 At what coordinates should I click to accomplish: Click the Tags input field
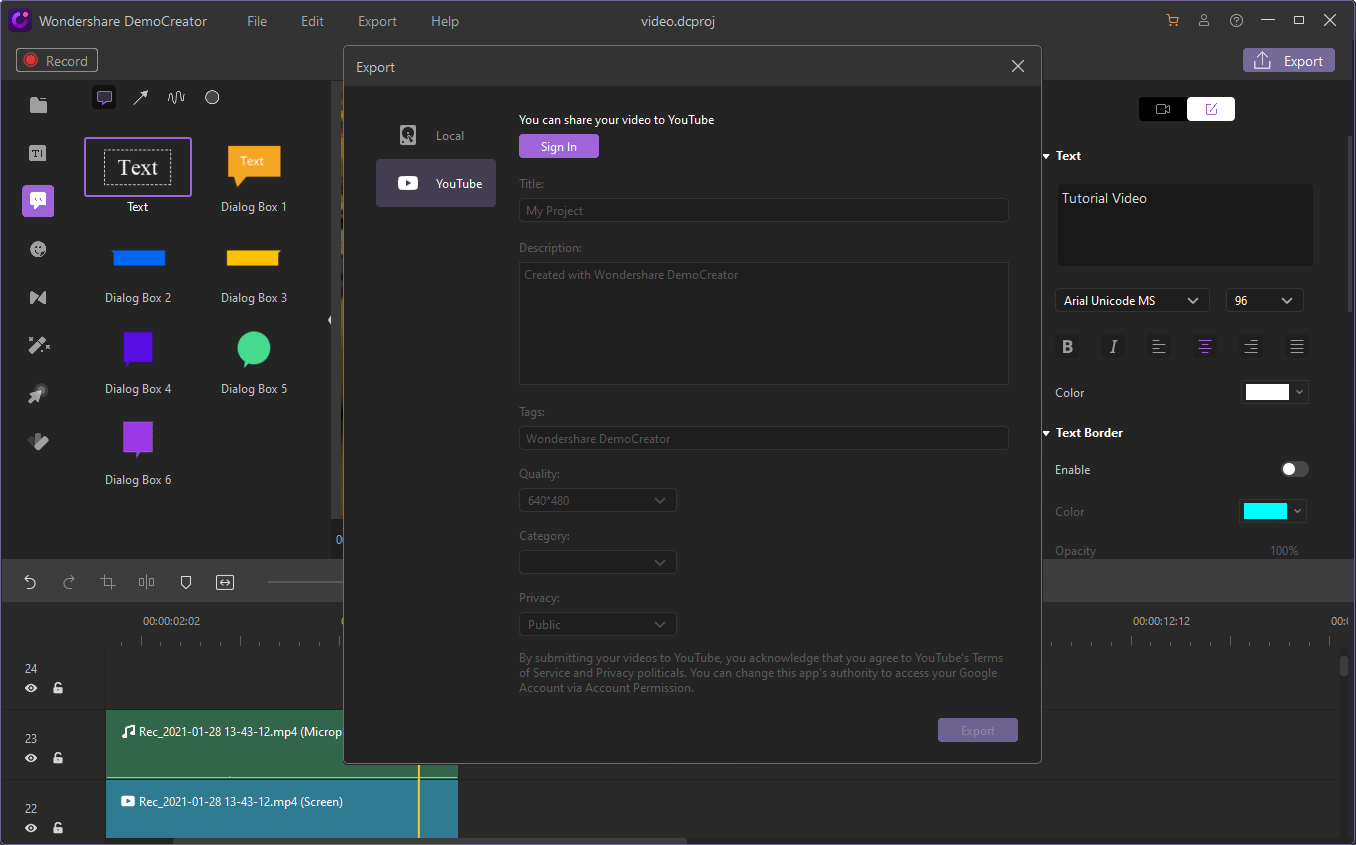point(764,438)
